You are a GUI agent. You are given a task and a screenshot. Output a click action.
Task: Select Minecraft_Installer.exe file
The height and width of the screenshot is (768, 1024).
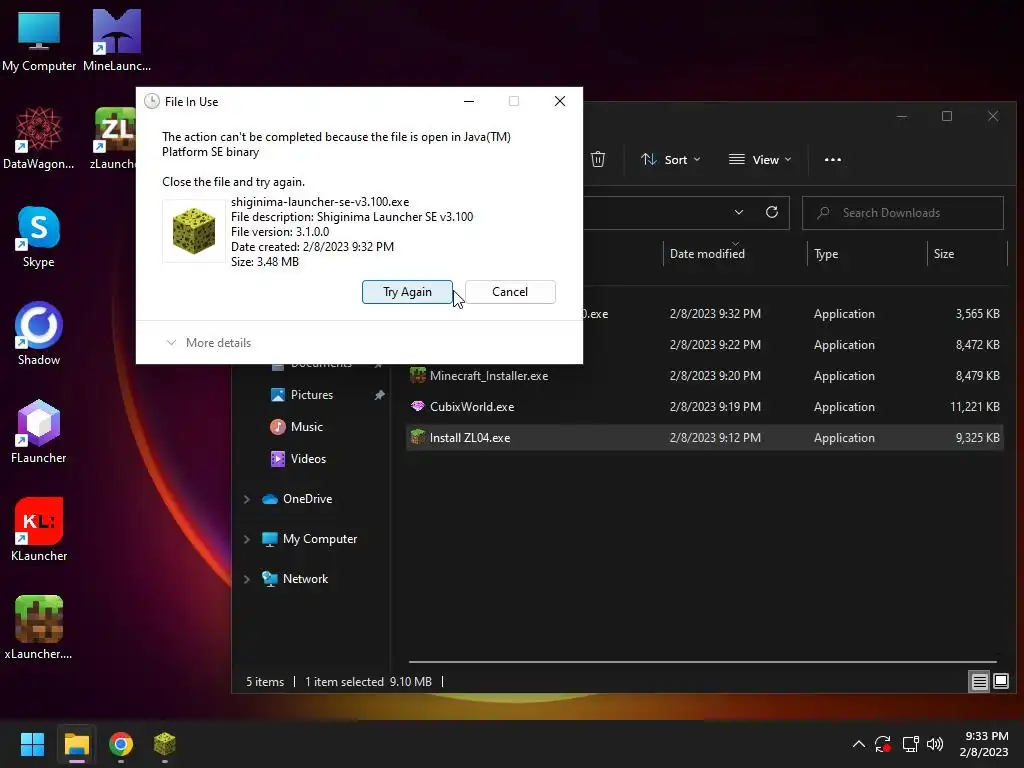coord(705,376)
